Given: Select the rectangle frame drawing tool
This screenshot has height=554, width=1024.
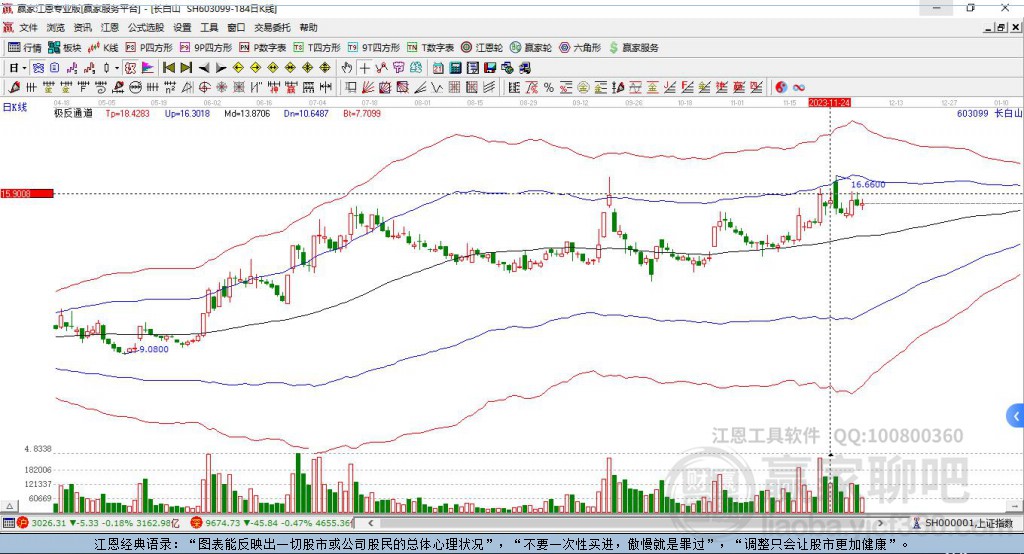Looking at the screenshot, I should (x=351, y=87).
